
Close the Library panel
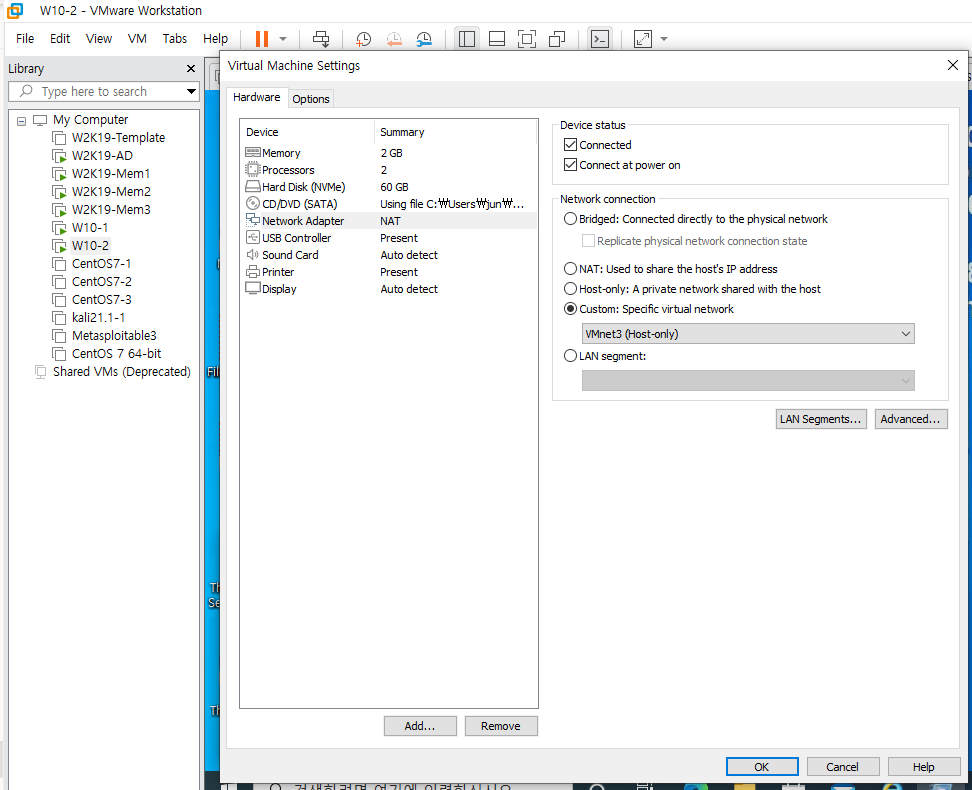point(191,68)
